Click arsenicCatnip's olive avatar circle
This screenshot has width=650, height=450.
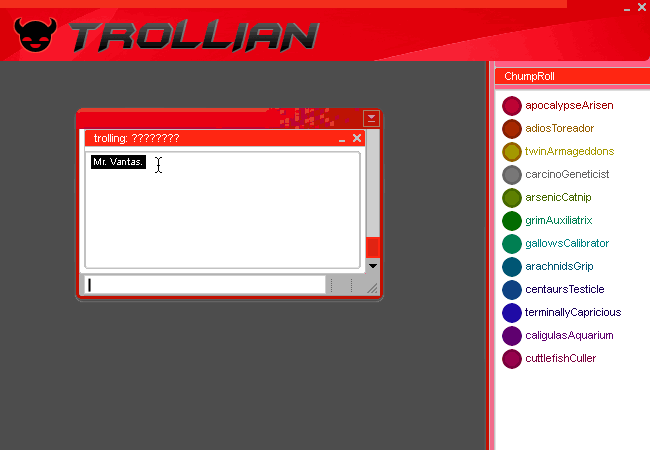coord(512,197)
